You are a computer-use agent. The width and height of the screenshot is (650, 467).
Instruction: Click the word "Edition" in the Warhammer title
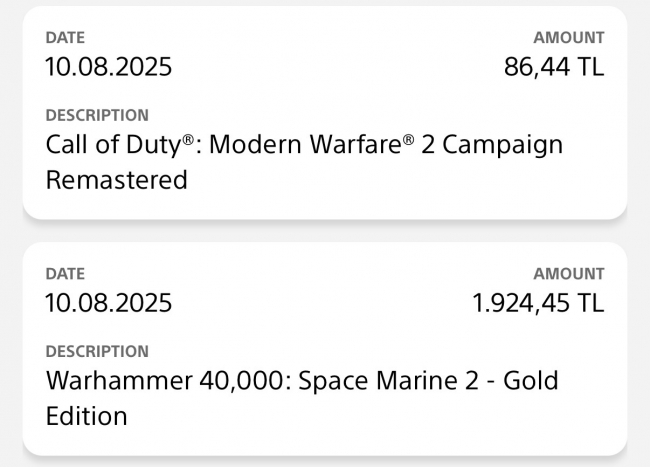coord(87,416)
